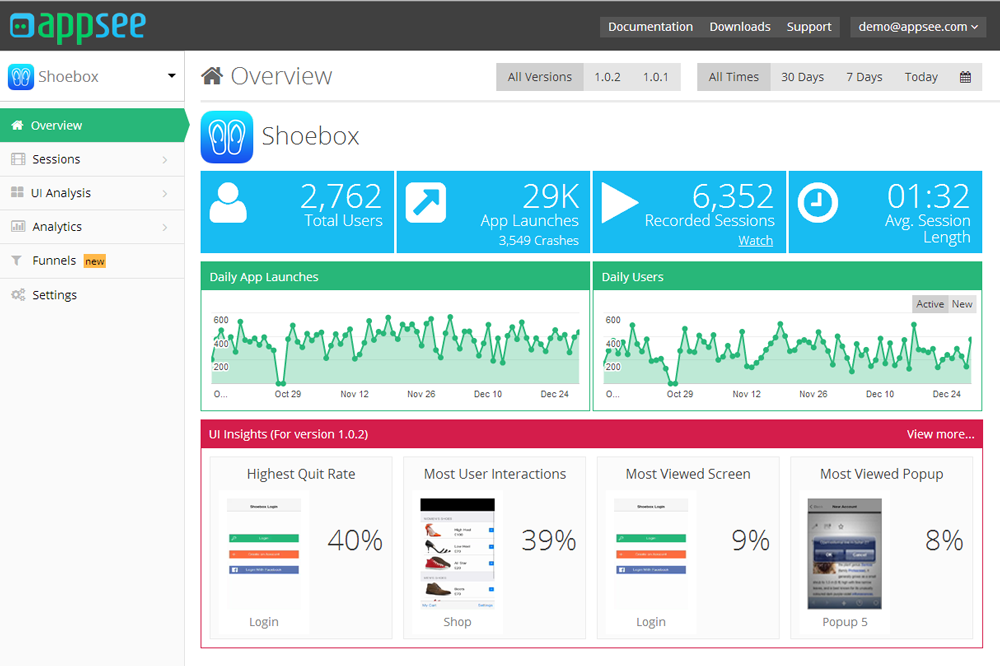Click the 2,762 Total Users figure
The width and height of the screenshot is (1000, 666).
(341, 196)
